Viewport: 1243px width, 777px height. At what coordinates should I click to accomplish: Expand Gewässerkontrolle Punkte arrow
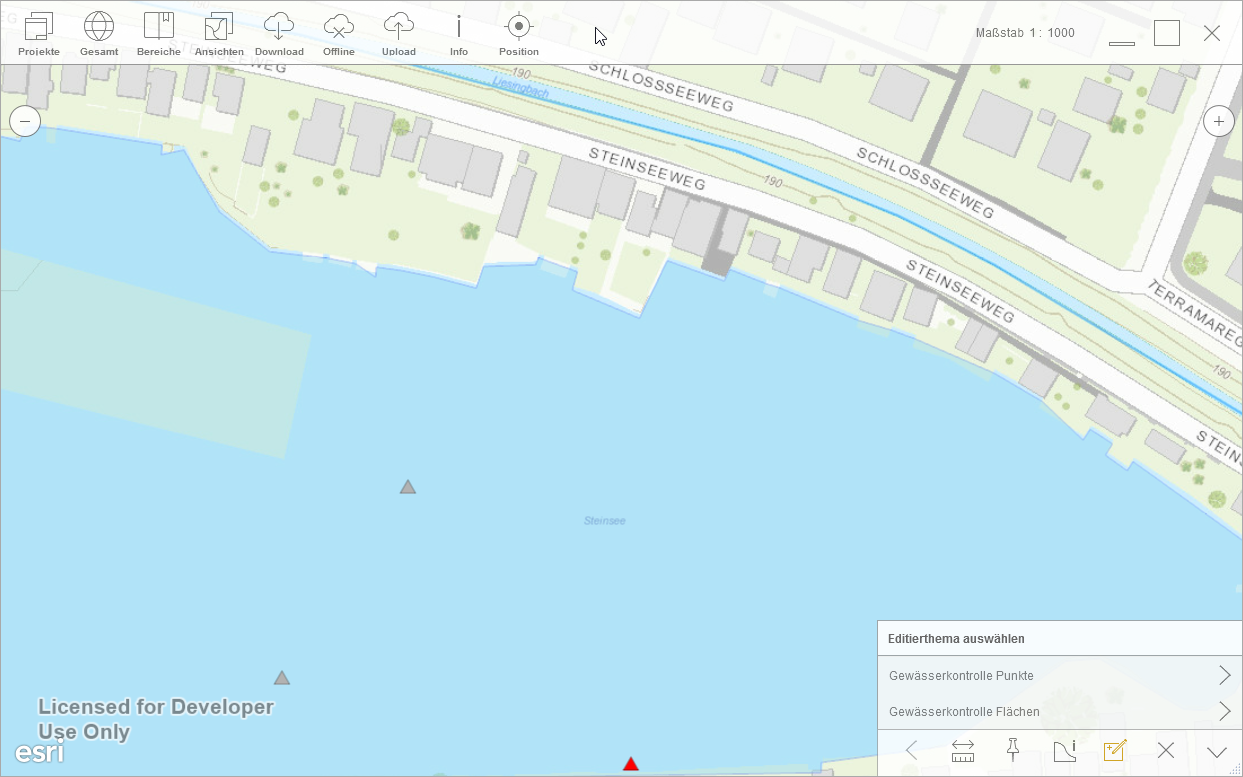[1224, 675]
